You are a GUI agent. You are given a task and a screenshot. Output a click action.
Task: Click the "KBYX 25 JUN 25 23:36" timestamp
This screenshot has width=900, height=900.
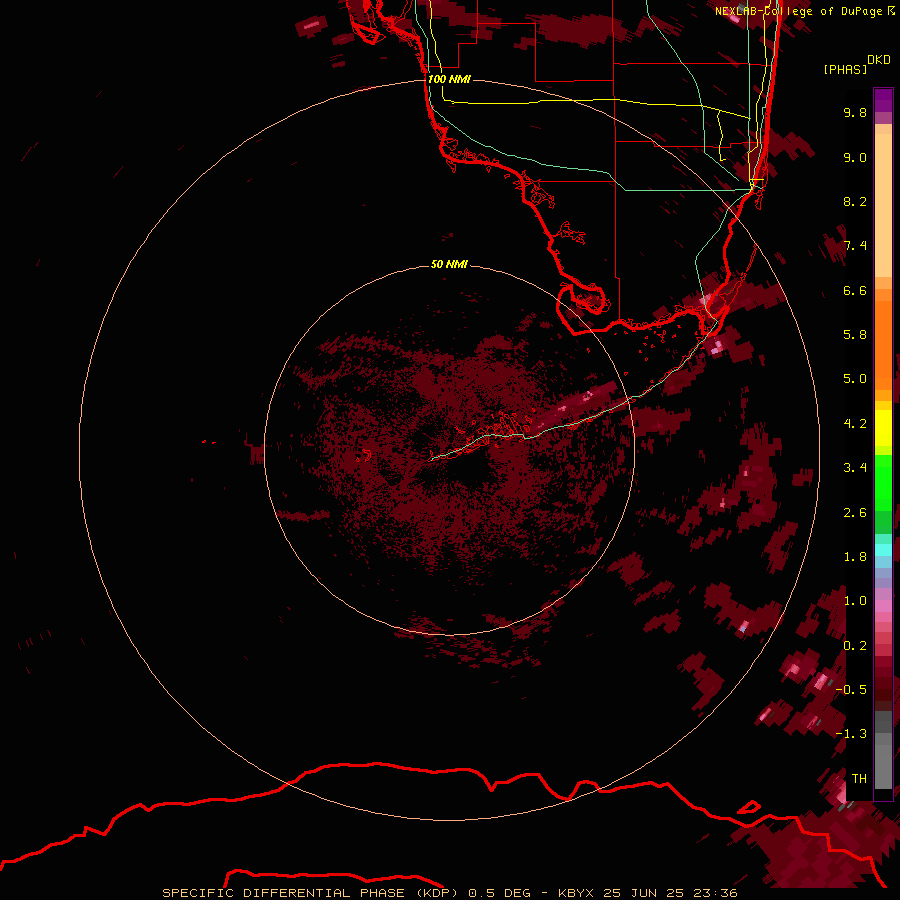pos(647,893)
